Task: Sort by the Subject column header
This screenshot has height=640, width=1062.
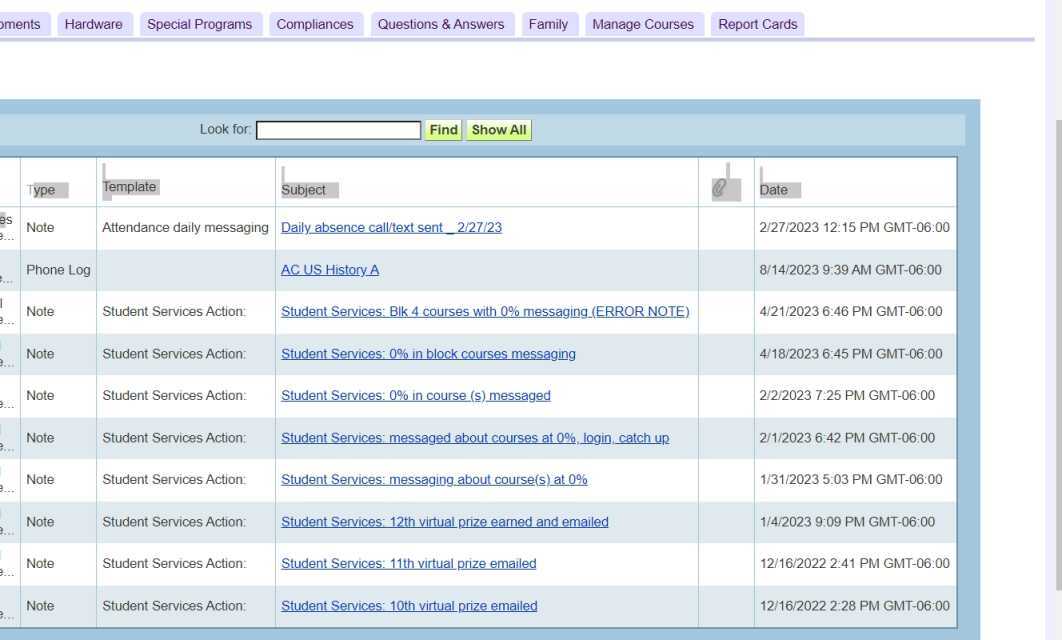Action: pyautogui.click(x=304, y=190)
